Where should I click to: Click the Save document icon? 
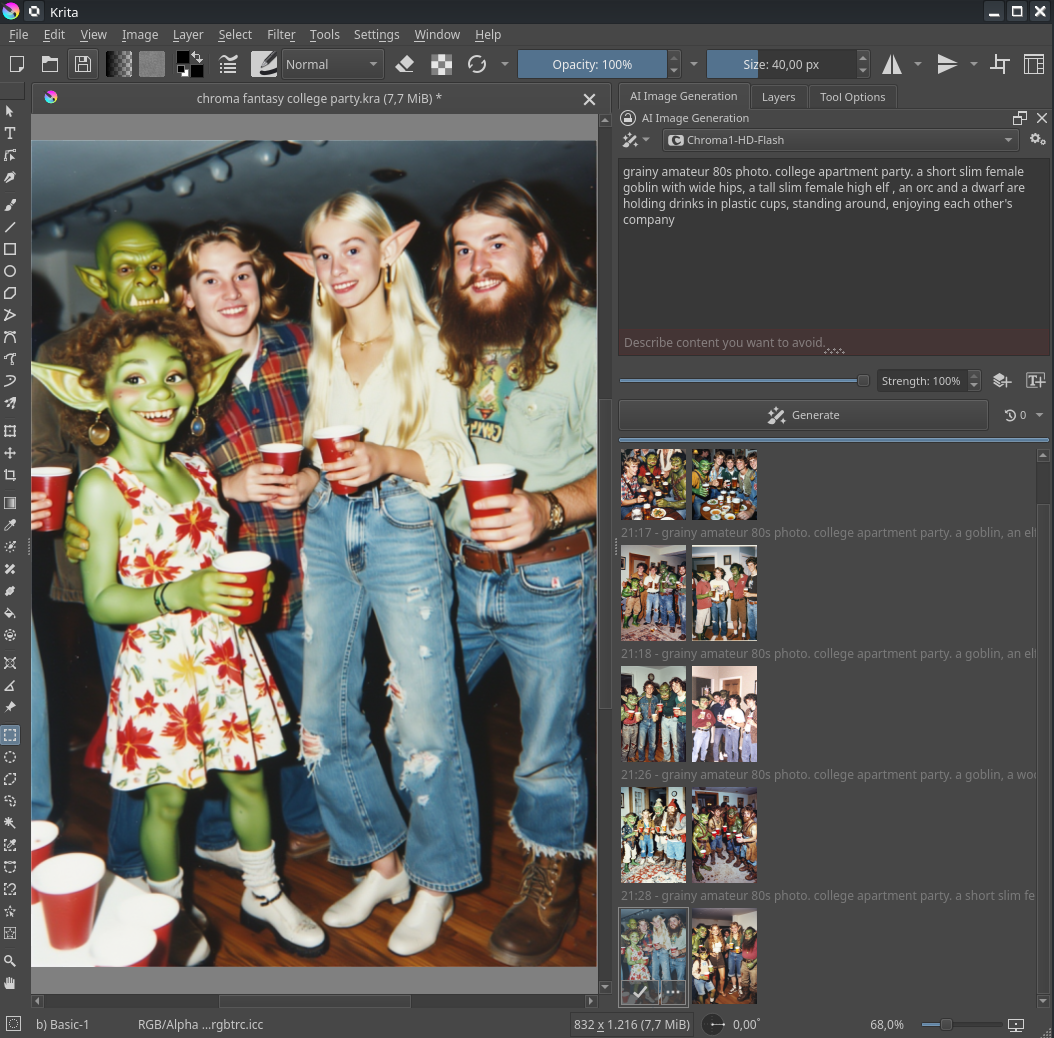pos(83,64)
